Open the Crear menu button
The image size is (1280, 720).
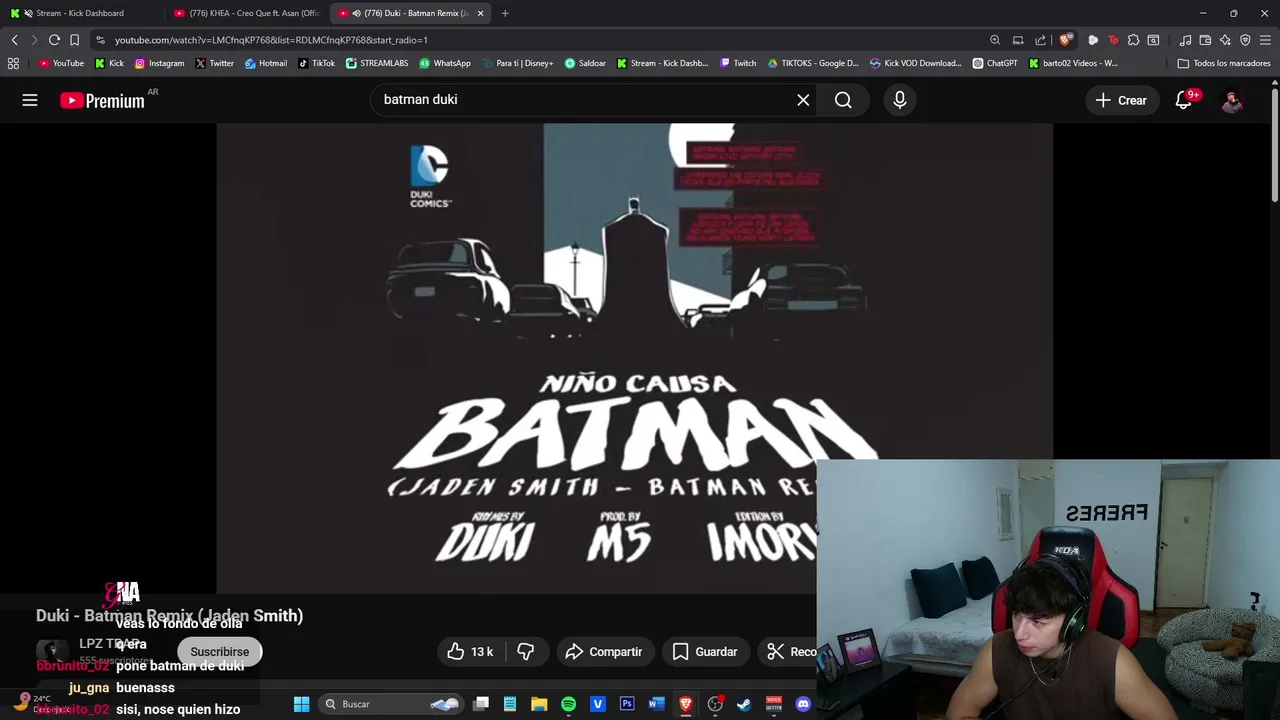pyautogui.click(x=1121, y=100)
